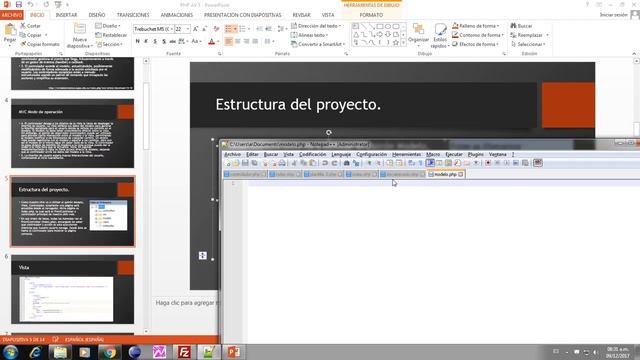640x360 pixels.
Task: Open Notepad++ Plugins menu
Action: point(475,155)
